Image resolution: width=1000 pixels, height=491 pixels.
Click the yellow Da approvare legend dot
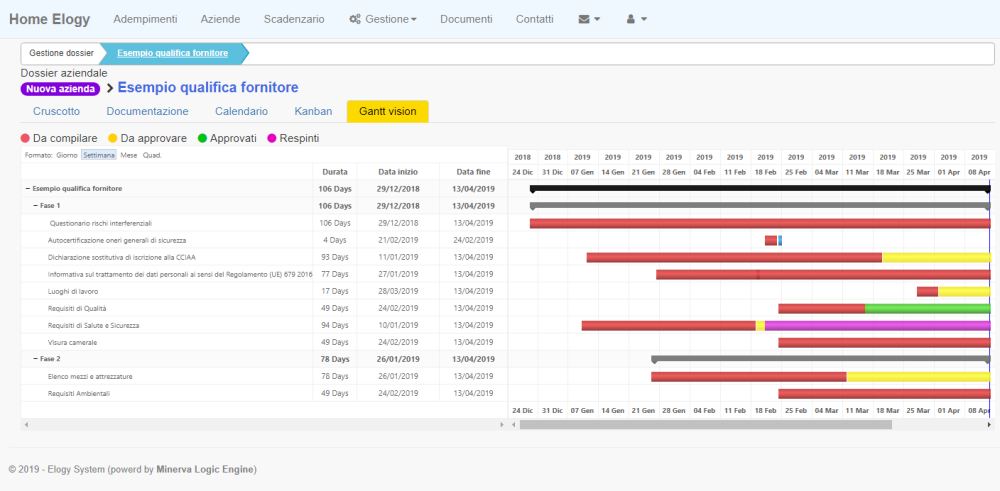[x=113, y=138]
